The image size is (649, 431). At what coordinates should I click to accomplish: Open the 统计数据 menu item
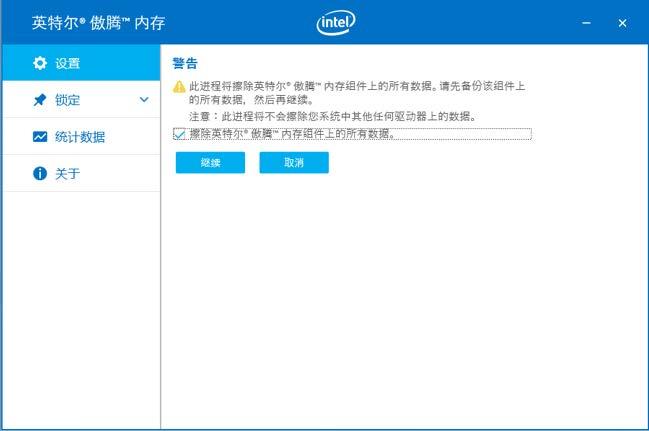pos(81,137)
